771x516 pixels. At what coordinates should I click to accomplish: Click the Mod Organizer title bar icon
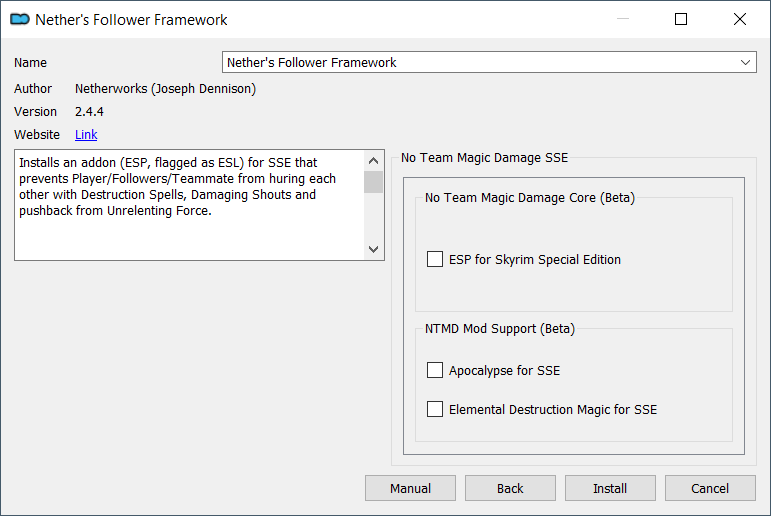20,19
